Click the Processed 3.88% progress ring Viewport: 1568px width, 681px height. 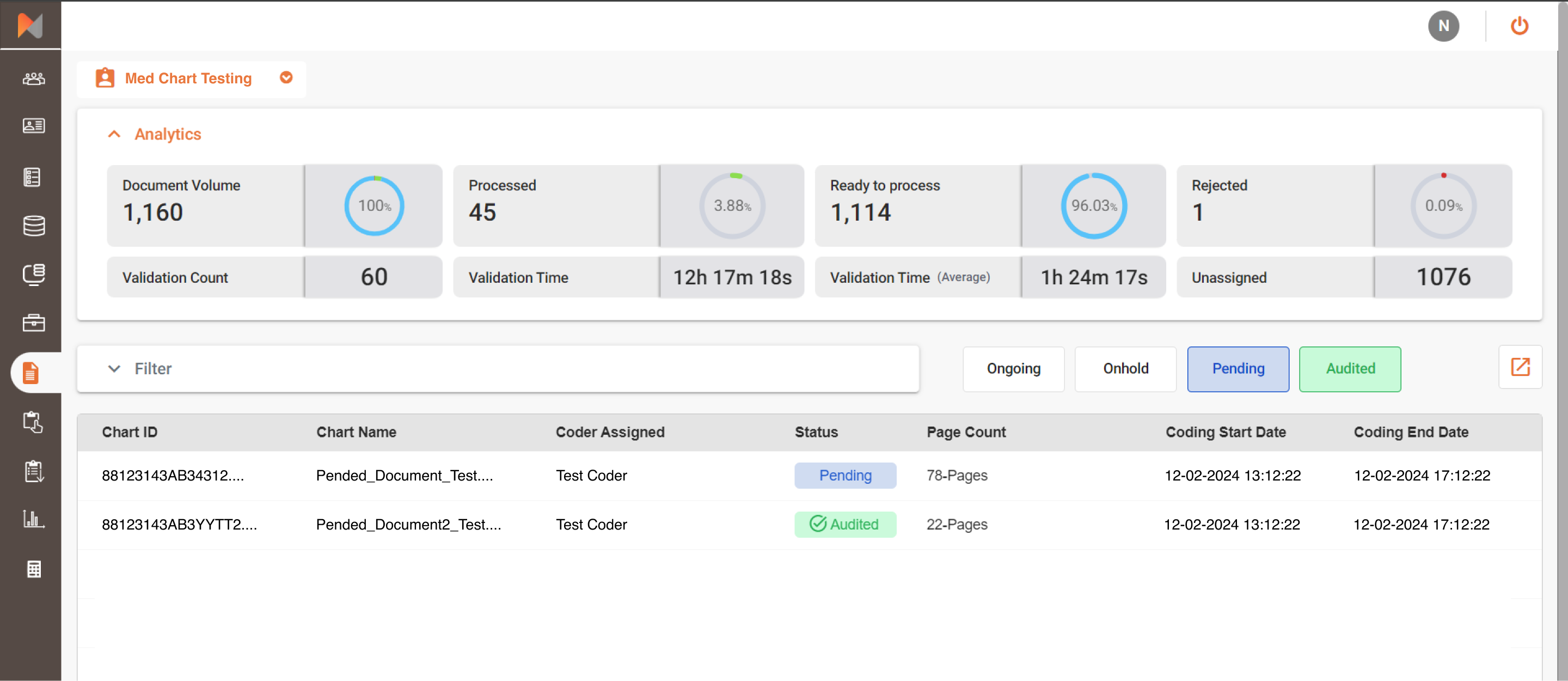tap(732, 205)
